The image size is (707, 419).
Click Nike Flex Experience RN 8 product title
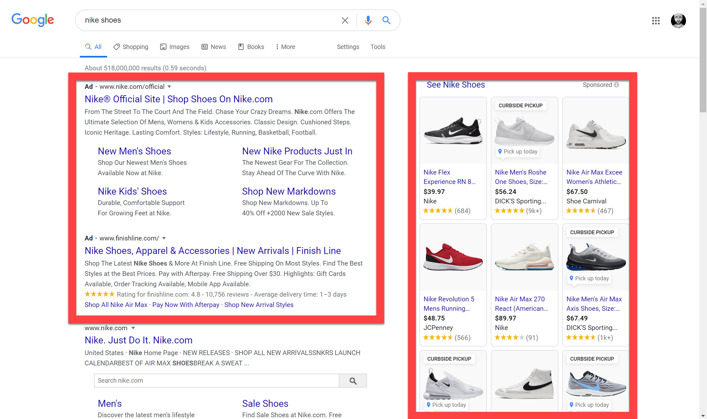449,177
